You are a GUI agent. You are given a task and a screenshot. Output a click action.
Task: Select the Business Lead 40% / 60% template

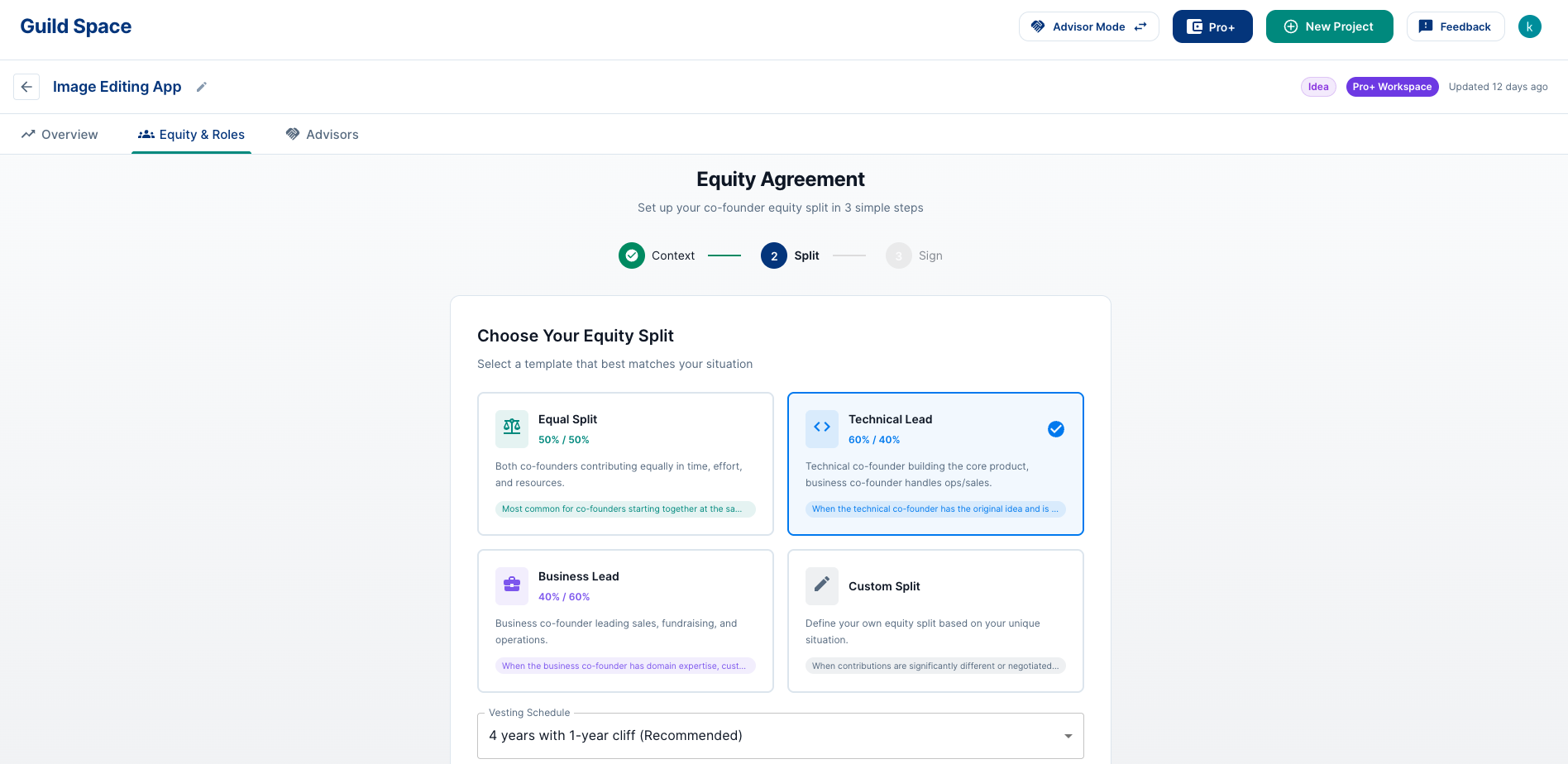point(625,621)
